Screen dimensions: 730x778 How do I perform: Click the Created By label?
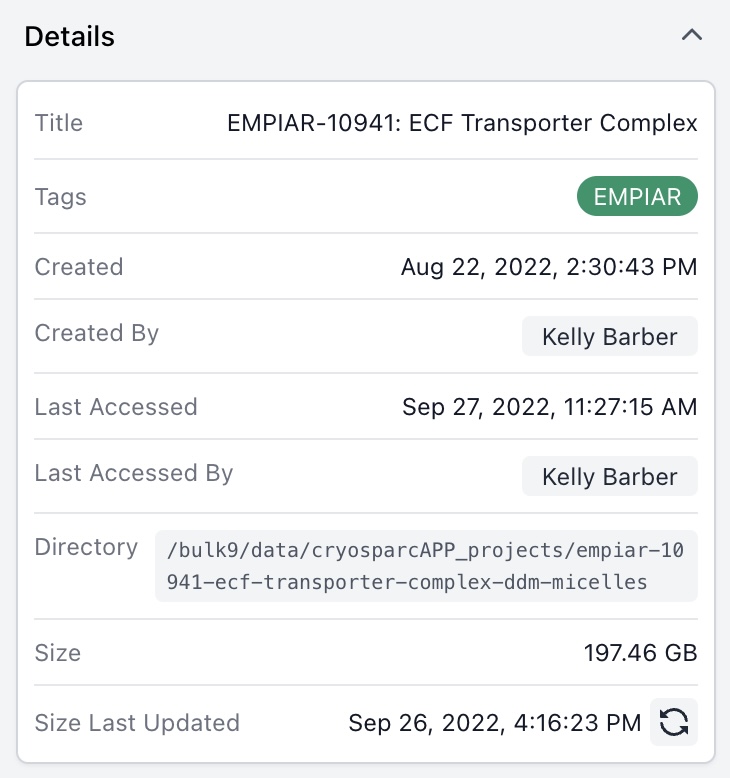pyautogui.click(x=97, y=333)
